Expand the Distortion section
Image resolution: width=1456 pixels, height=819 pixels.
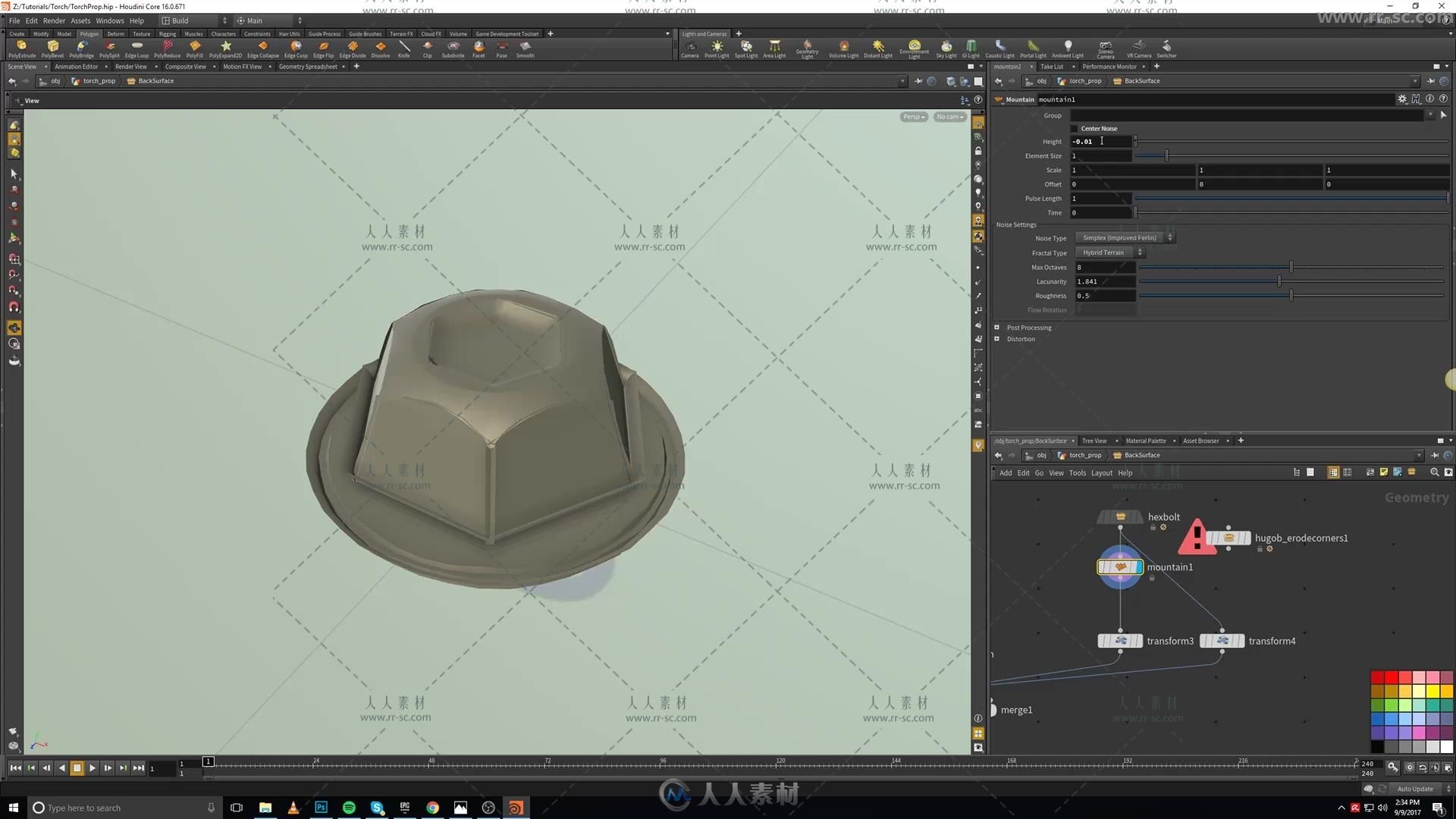point(996,339)
